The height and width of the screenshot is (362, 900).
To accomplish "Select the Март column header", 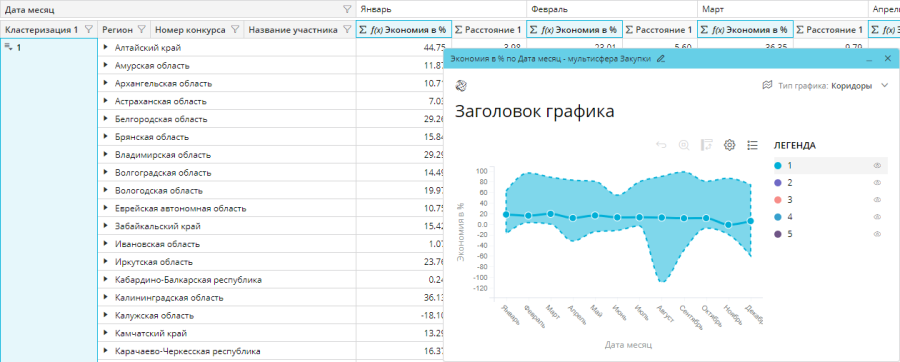I will [782, 9].
